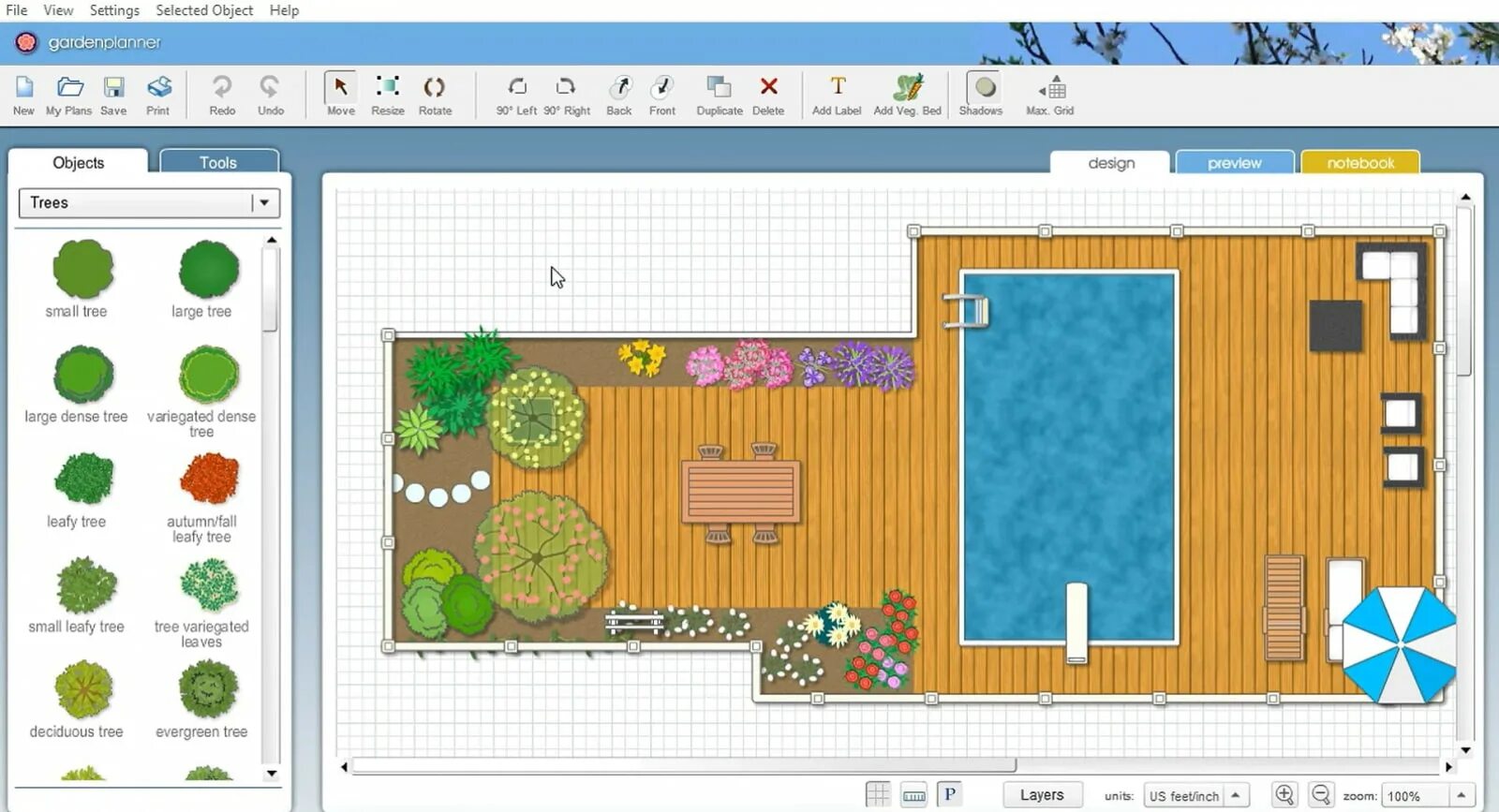
Task: Pick the deciduous tree object
Action: click(83, 689)
